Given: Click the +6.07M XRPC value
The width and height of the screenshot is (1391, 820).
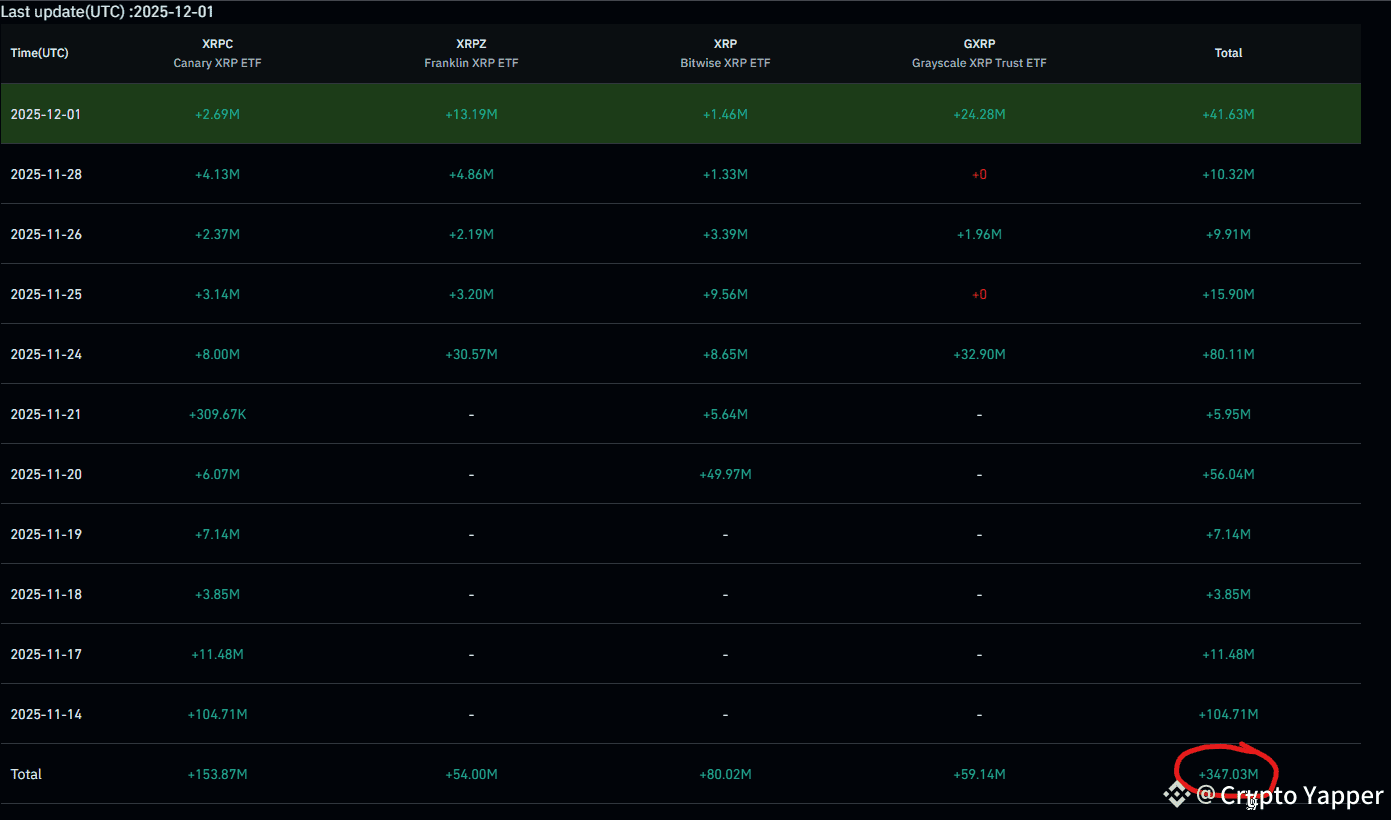Looking at the screenshot, I should 217,474.
